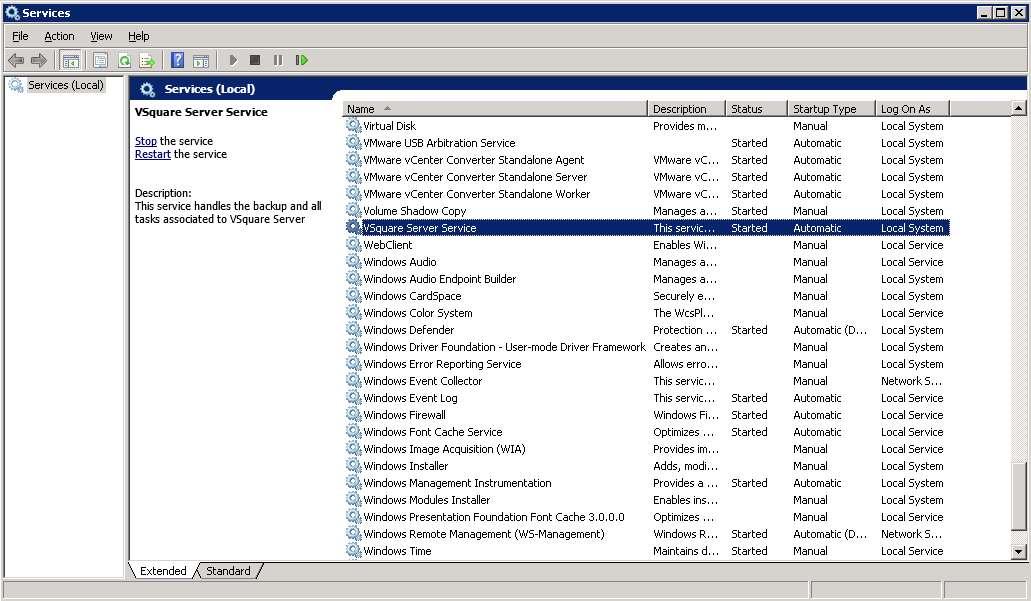
Task: Click gear icon beside Windows Audio
Action: (353, 261)
